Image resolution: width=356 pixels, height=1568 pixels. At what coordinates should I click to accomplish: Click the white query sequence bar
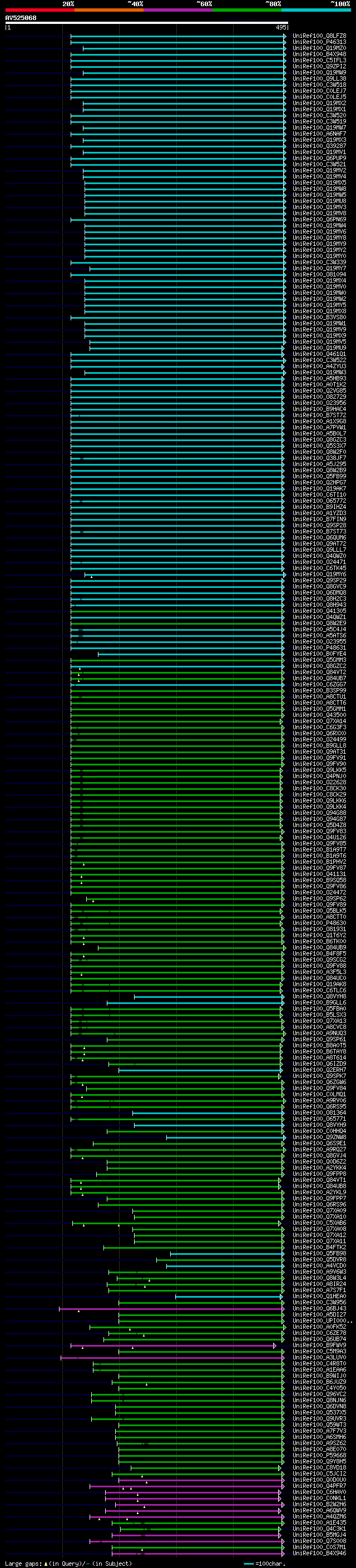pyautogui.click(x=147, y=22)
